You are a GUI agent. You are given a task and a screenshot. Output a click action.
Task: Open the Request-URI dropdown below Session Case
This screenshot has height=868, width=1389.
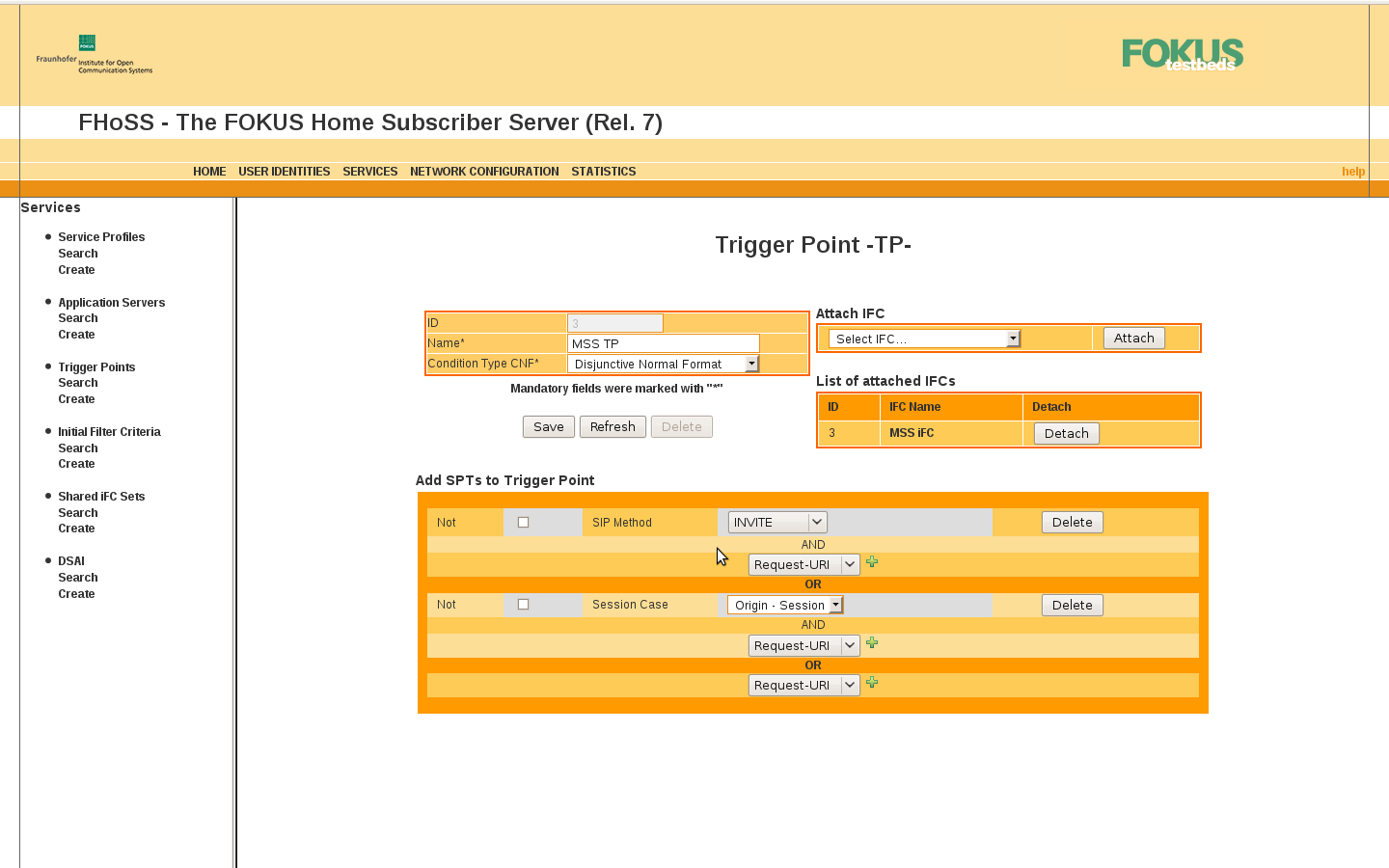(x=803, y=645)
